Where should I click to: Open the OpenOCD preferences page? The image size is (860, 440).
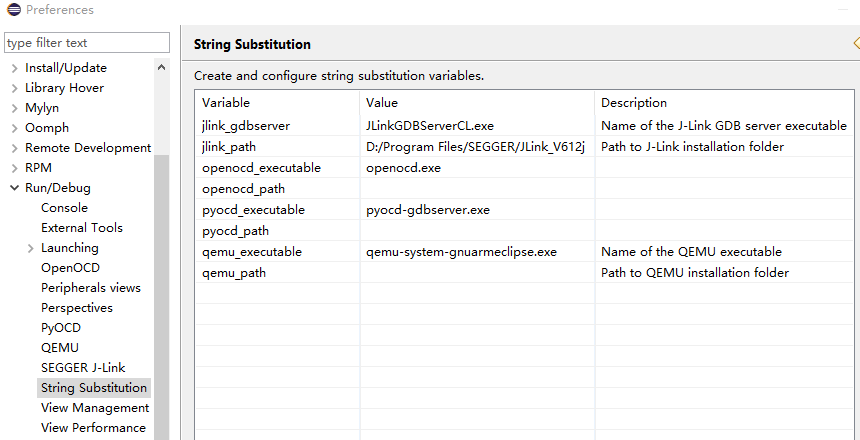point(70,268)
